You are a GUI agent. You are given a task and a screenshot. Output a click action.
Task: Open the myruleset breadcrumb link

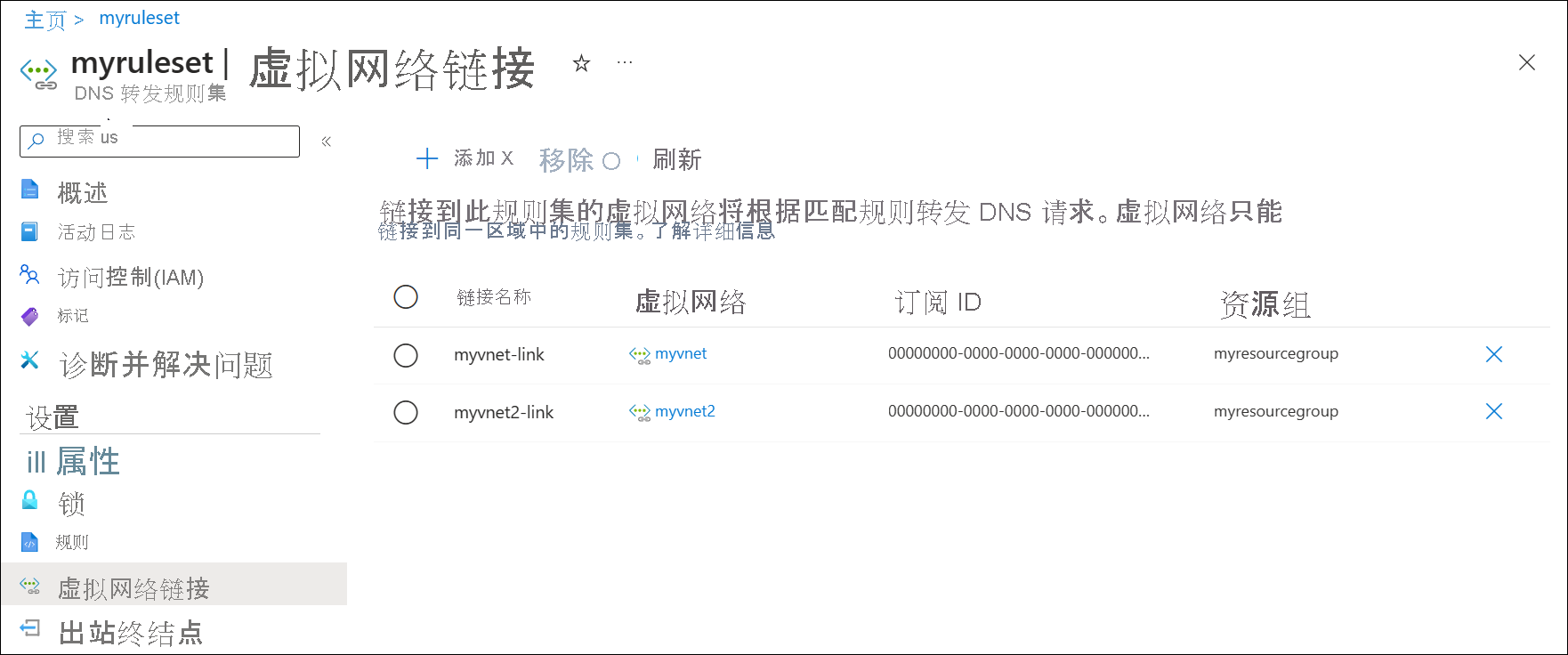(x=139, y=18)
